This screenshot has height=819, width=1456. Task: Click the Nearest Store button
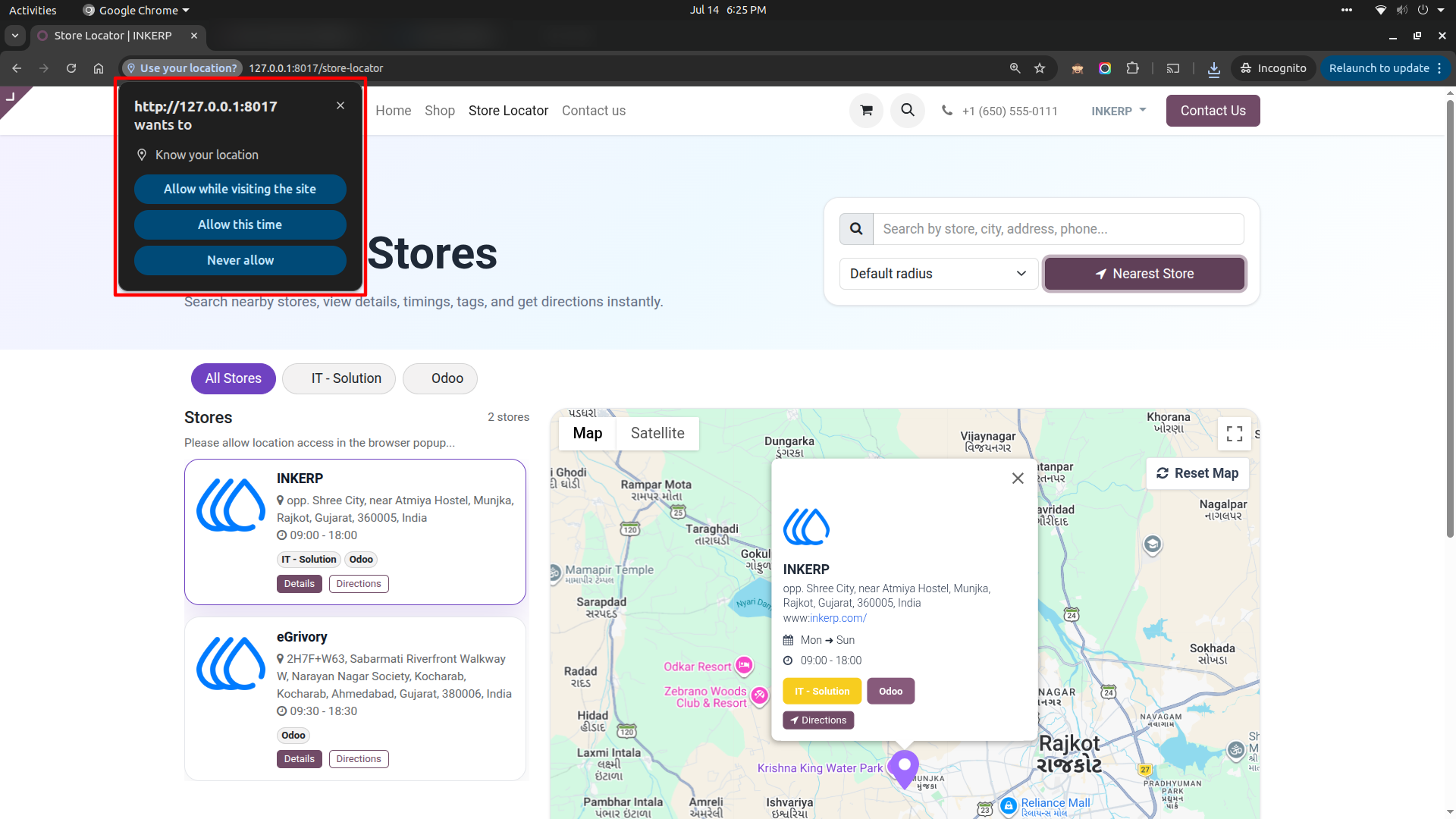(1144, 274)
